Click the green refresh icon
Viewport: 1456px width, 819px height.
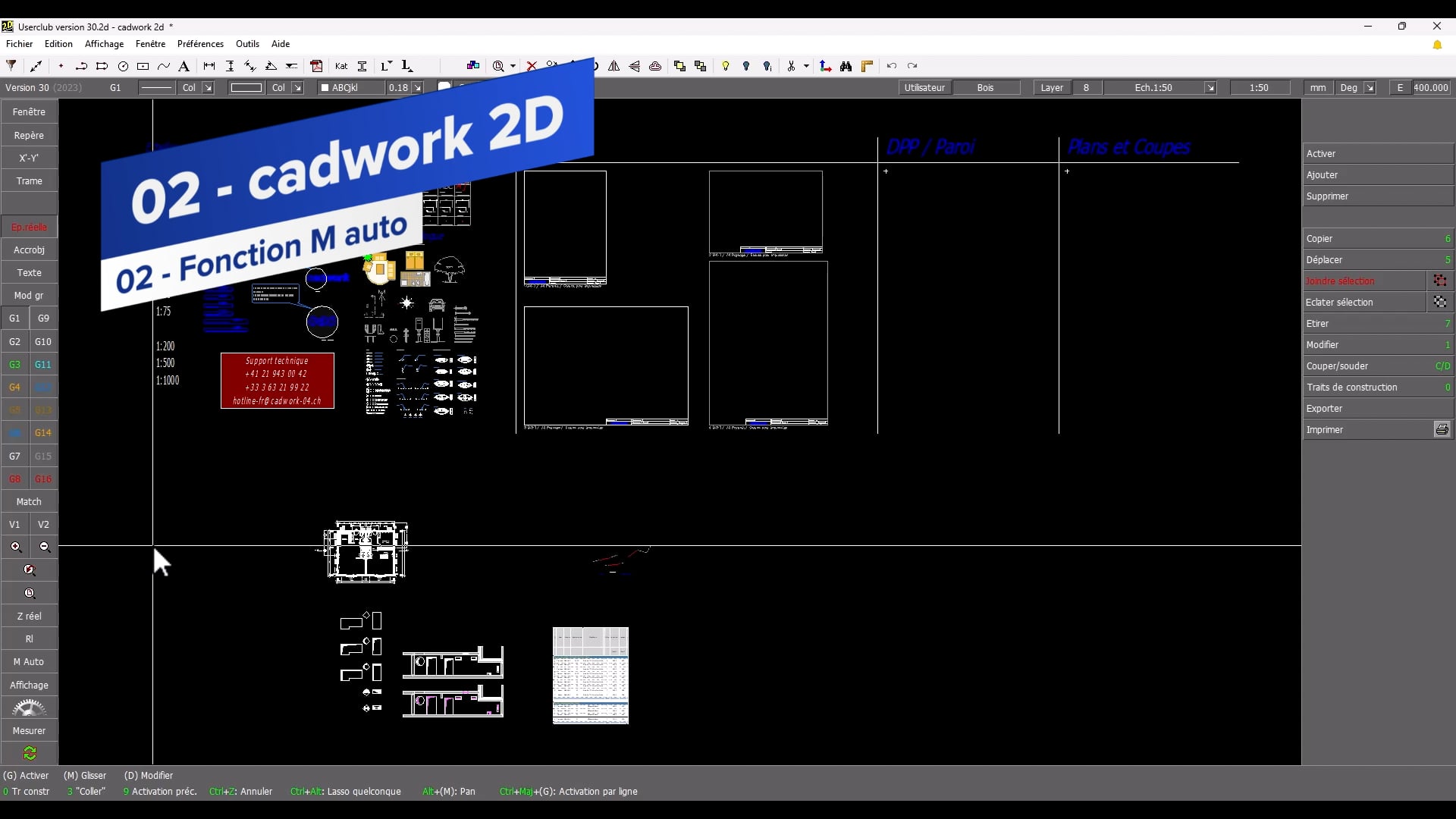[x=29, y=753]
